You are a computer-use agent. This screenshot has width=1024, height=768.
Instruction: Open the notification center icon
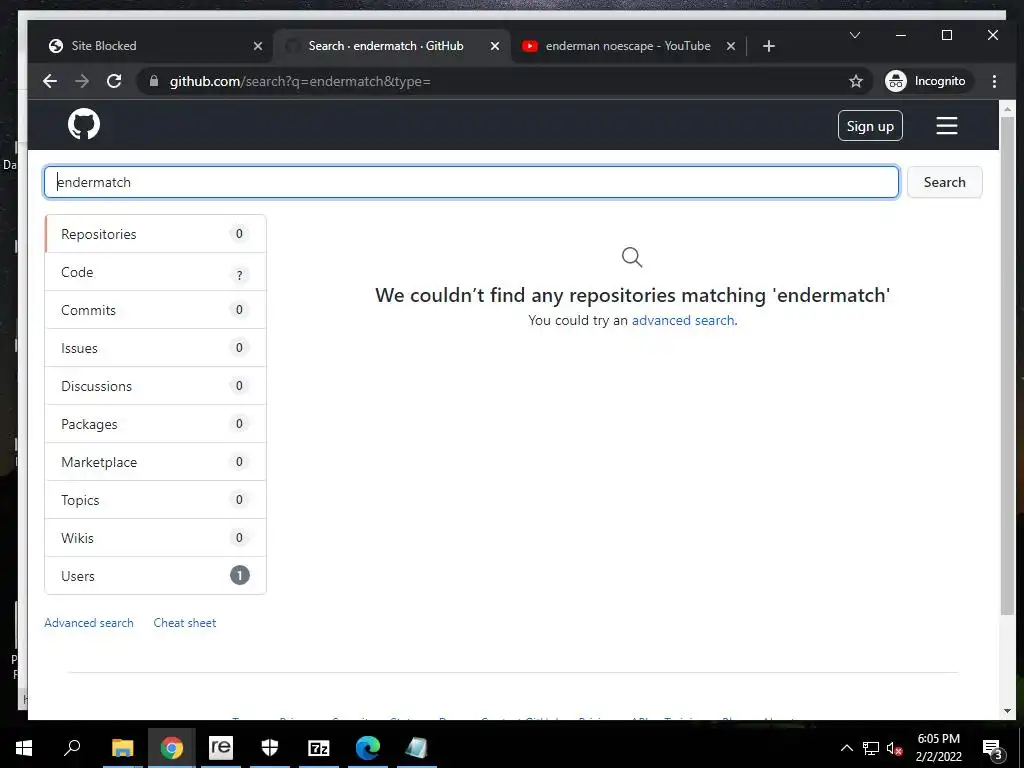992,748
